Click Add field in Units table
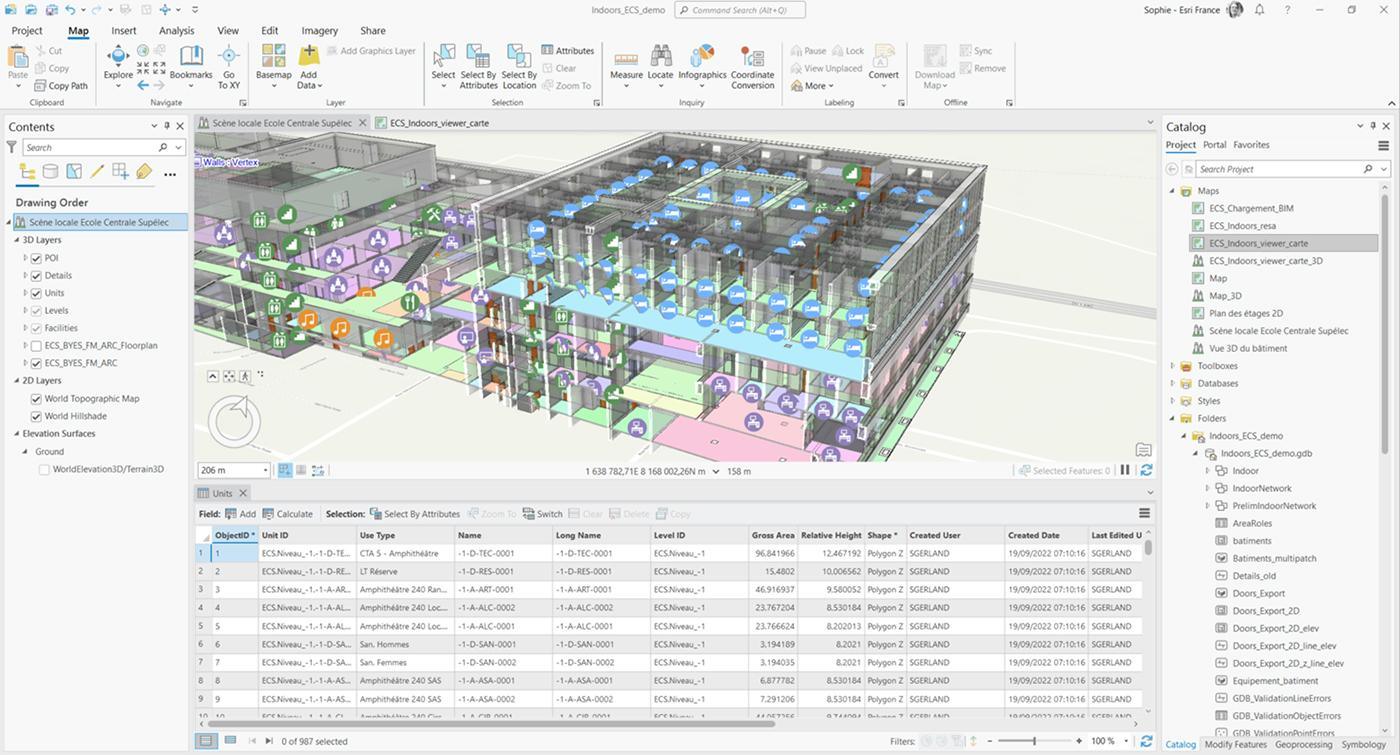 coord(240,514)
